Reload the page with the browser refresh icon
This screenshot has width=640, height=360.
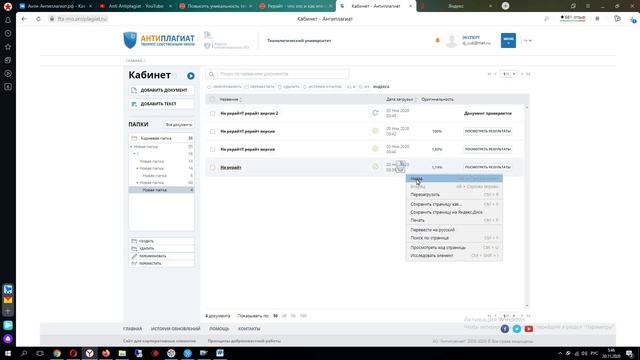pyautogui.click(x=38, y=19)
